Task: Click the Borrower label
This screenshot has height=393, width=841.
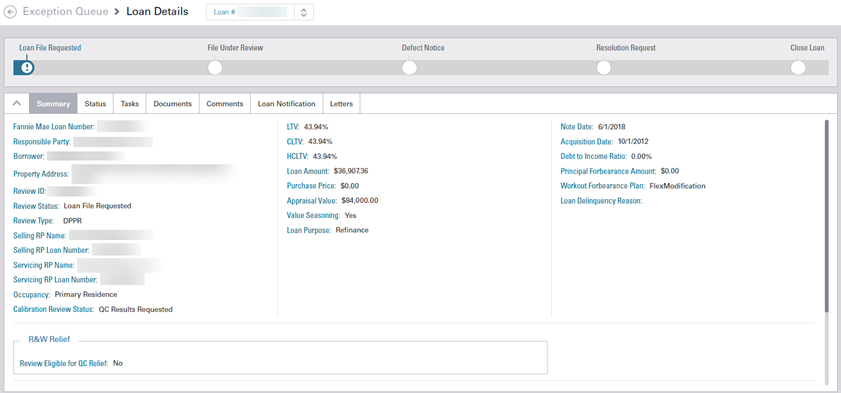Action: point(28,156)
